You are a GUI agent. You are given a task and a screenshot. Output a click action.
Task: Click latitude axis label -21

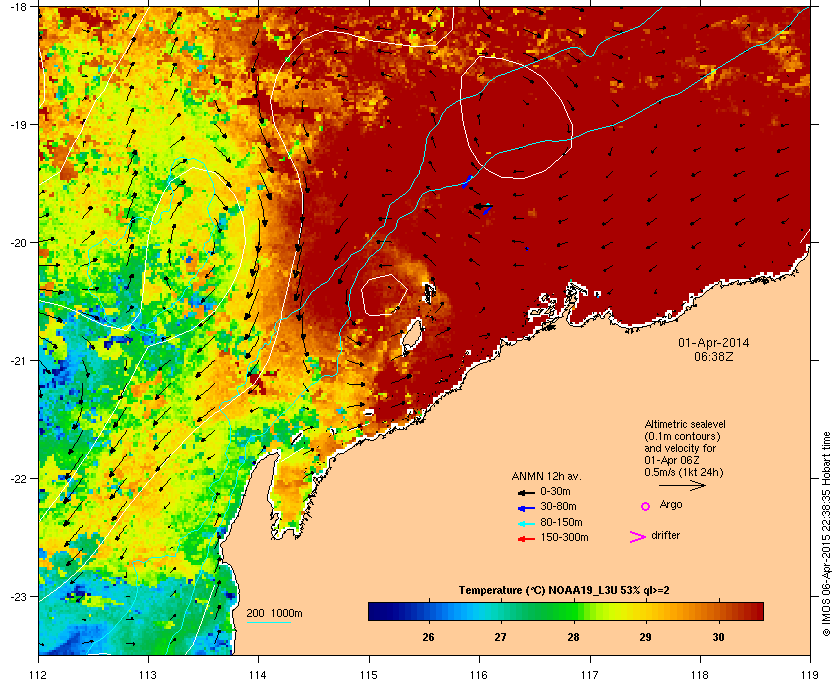pyautogui.click(x=18, y=361)
